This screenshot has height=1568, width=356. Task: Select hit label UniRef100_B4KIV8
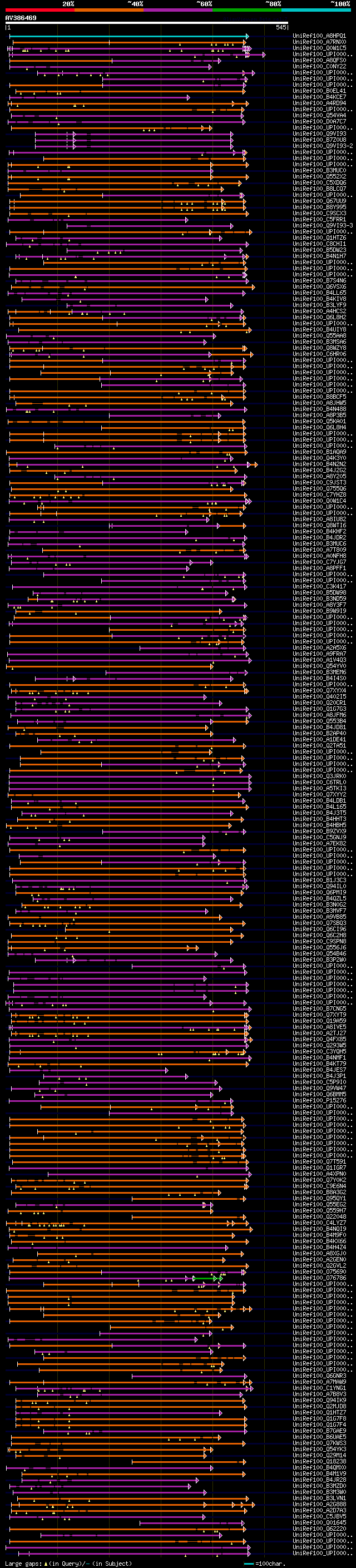click(x=319, y=299)
